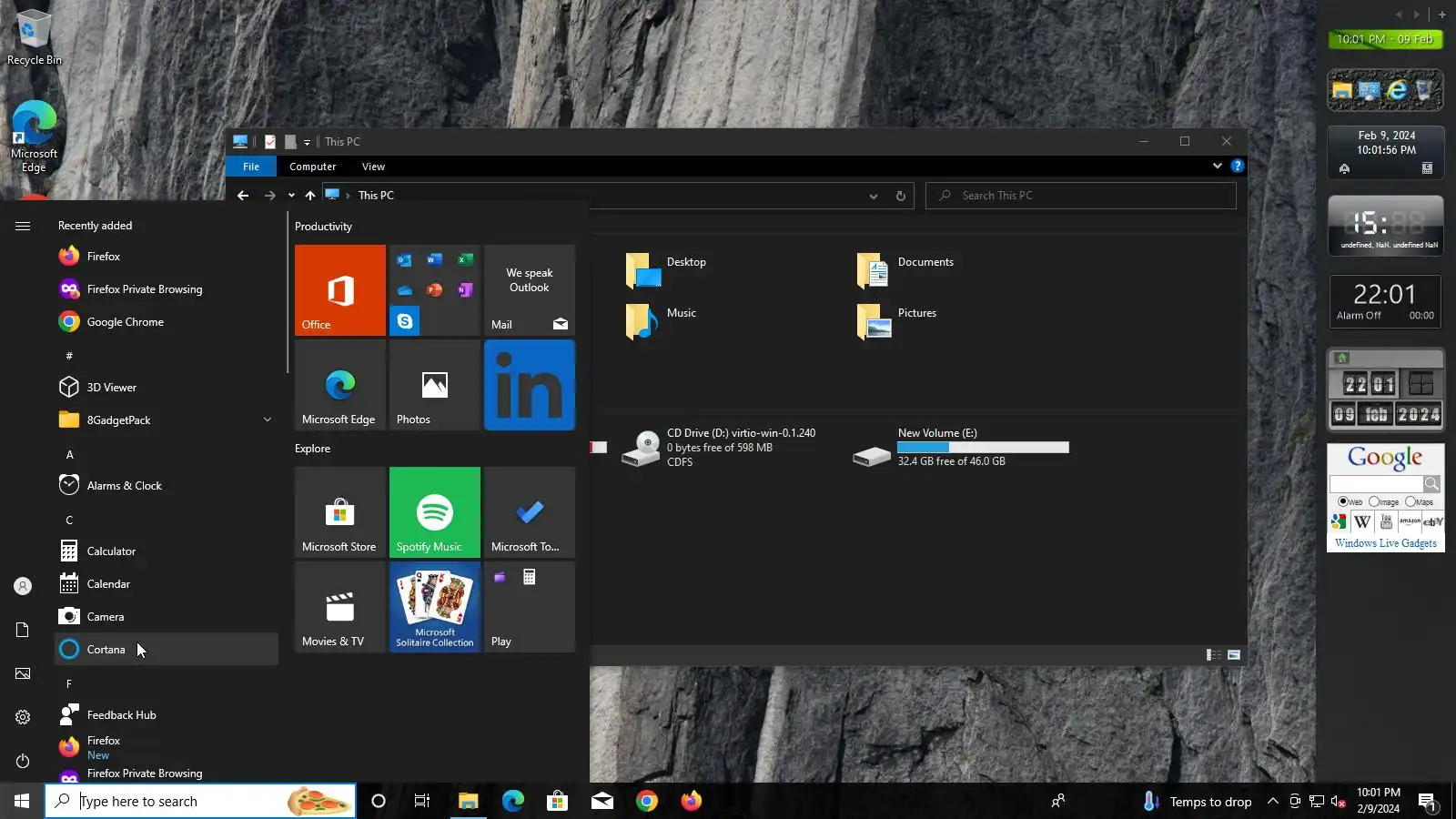Open the address bar history dropdown
Viewport: 1456px width, 819px height.
874,196
